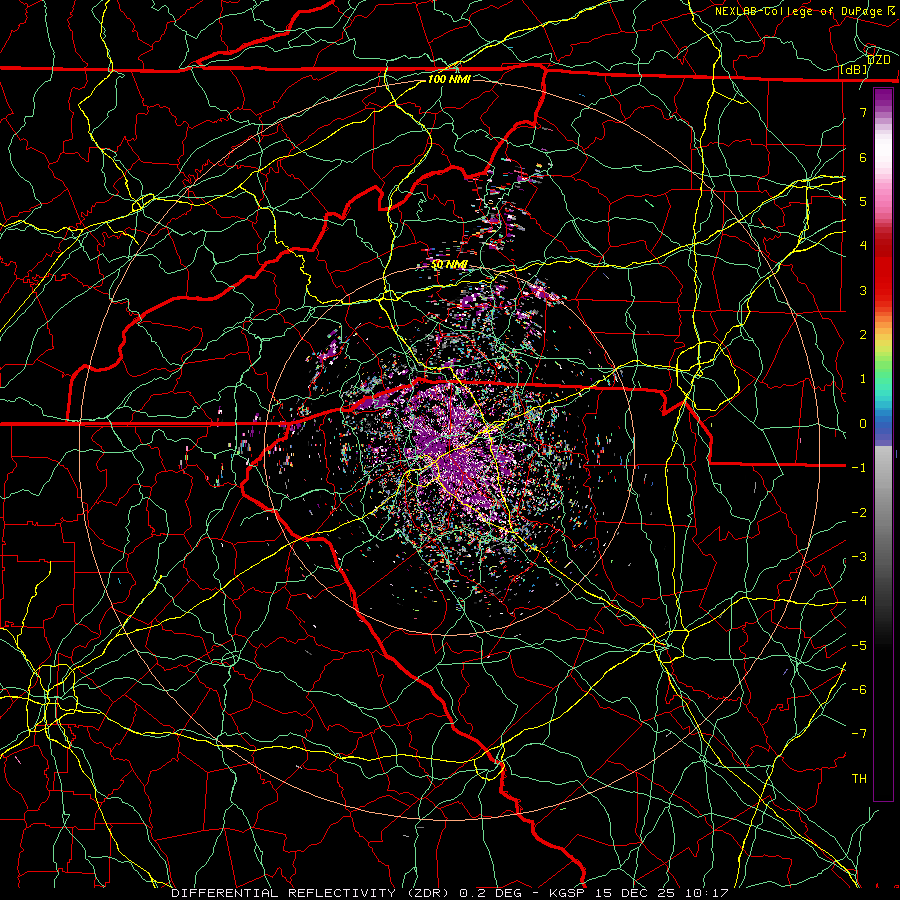Click the 5 value on the color scale
Screen dimensions: 900x900
[863, 201]
